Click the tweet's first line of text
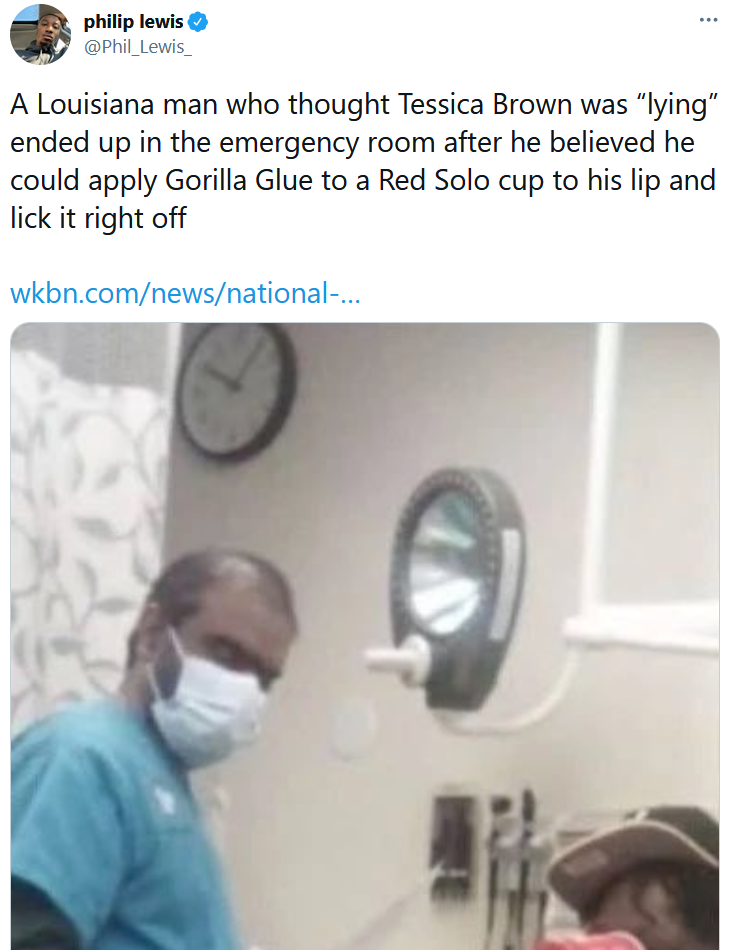This screenshot has height=950, width=734. [x=364, y=105]
